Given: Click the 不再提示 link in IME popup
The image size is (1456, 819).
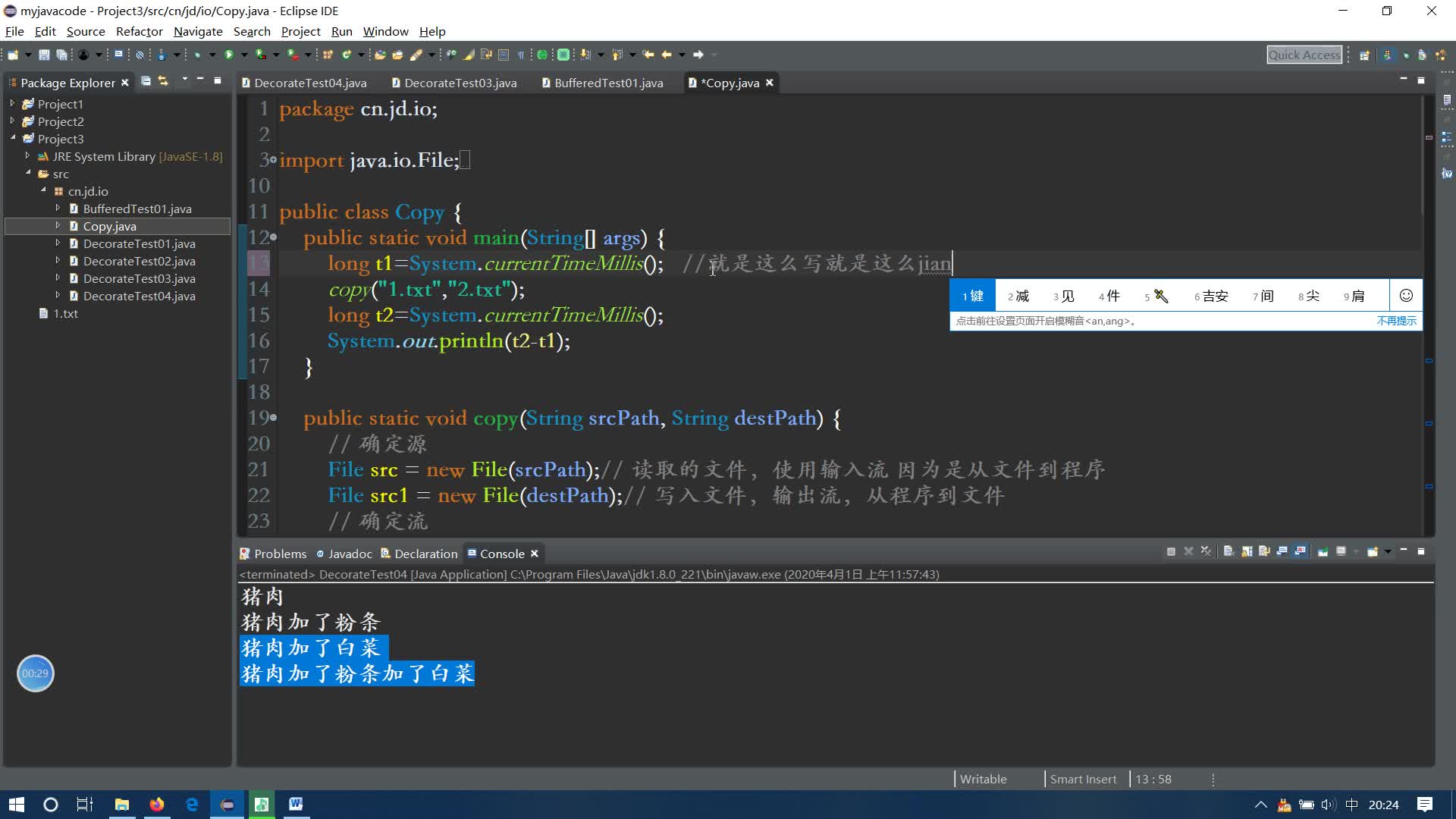Looking at the screenshot, I should click(x=1396, y=321).
